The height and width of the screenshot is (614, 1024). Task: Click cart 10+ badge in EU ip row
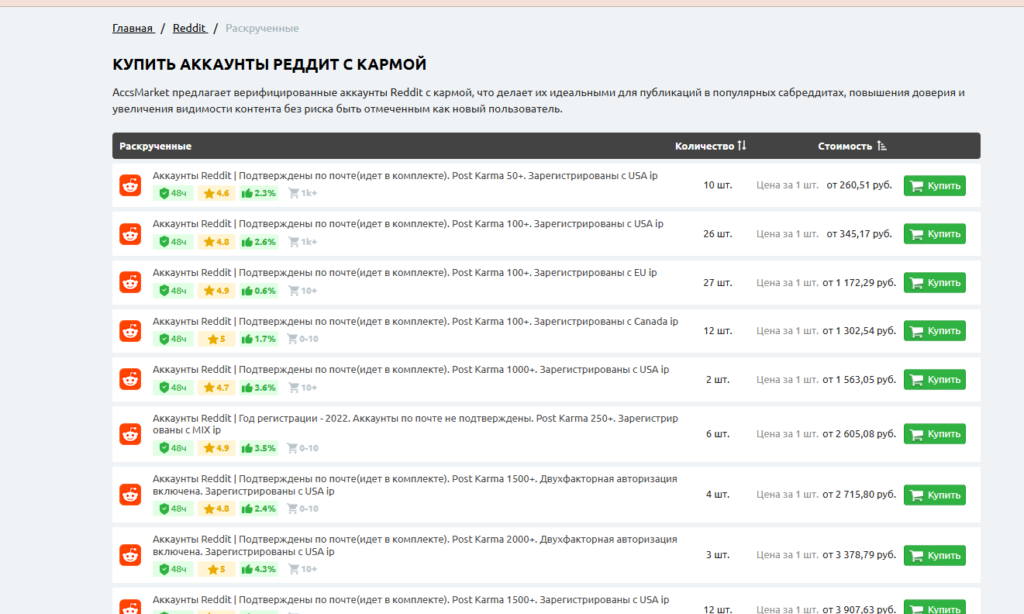pyautogui.click(x=302, y=291)
